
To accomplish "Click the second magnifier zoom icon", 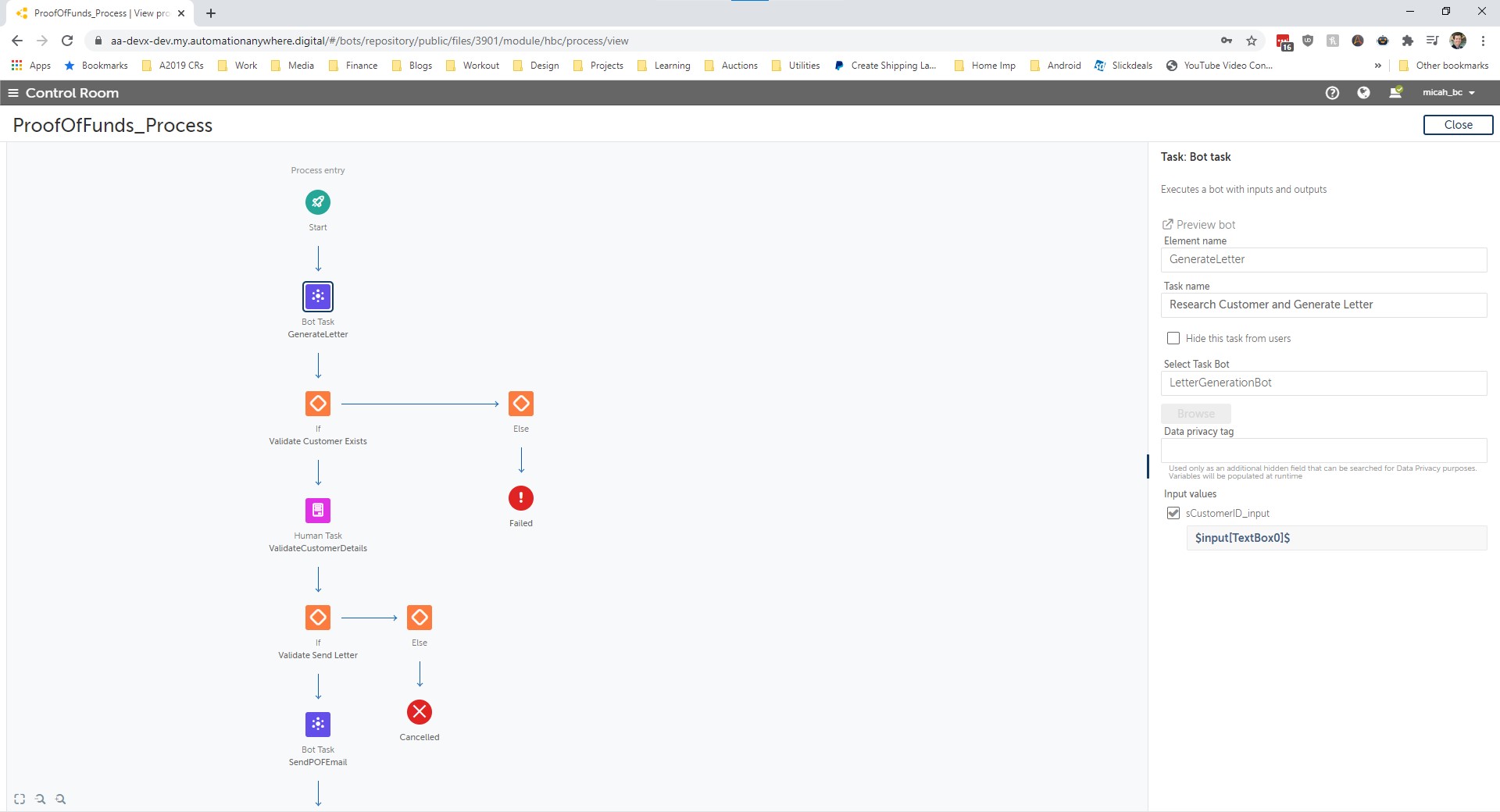I will coord(61,799).
